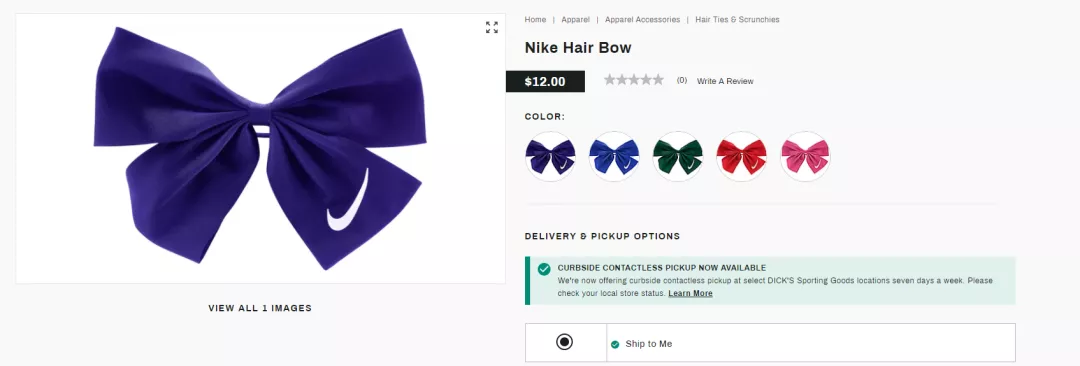This screenshot has width=1080, height=366.
Task: Open Hair Ties & Scrunchies breadcrumb
Action: point(738,19)
